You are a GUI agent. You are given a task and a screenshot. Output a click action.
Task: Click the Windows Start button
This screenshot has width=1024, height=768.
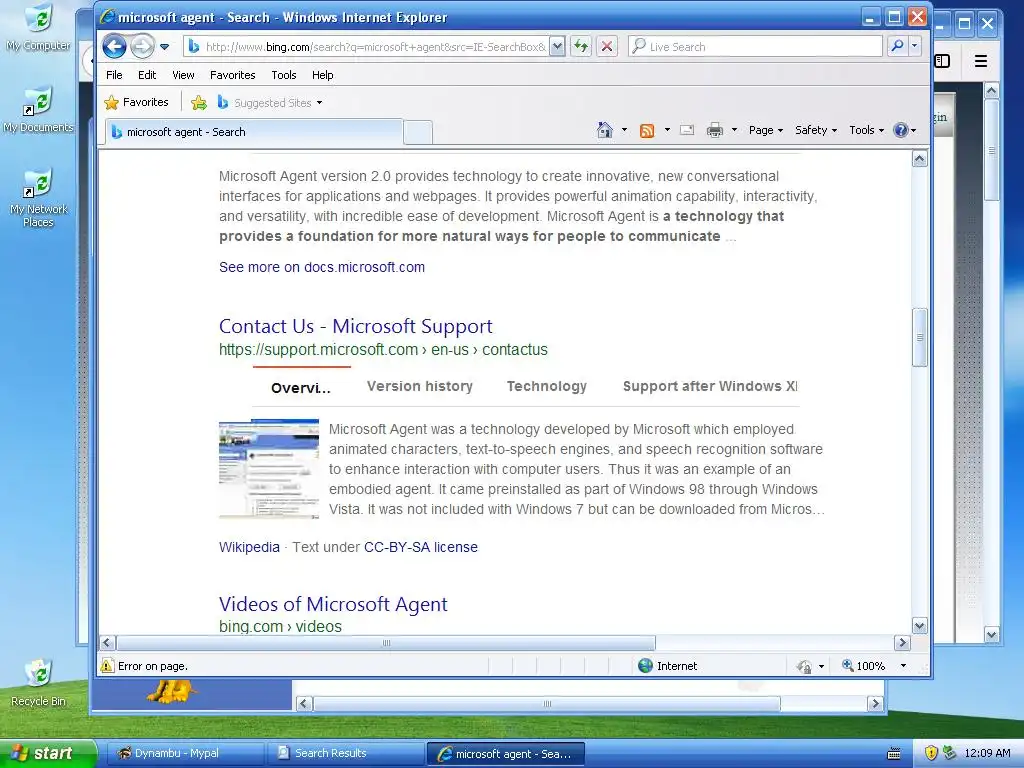[48, 753]
